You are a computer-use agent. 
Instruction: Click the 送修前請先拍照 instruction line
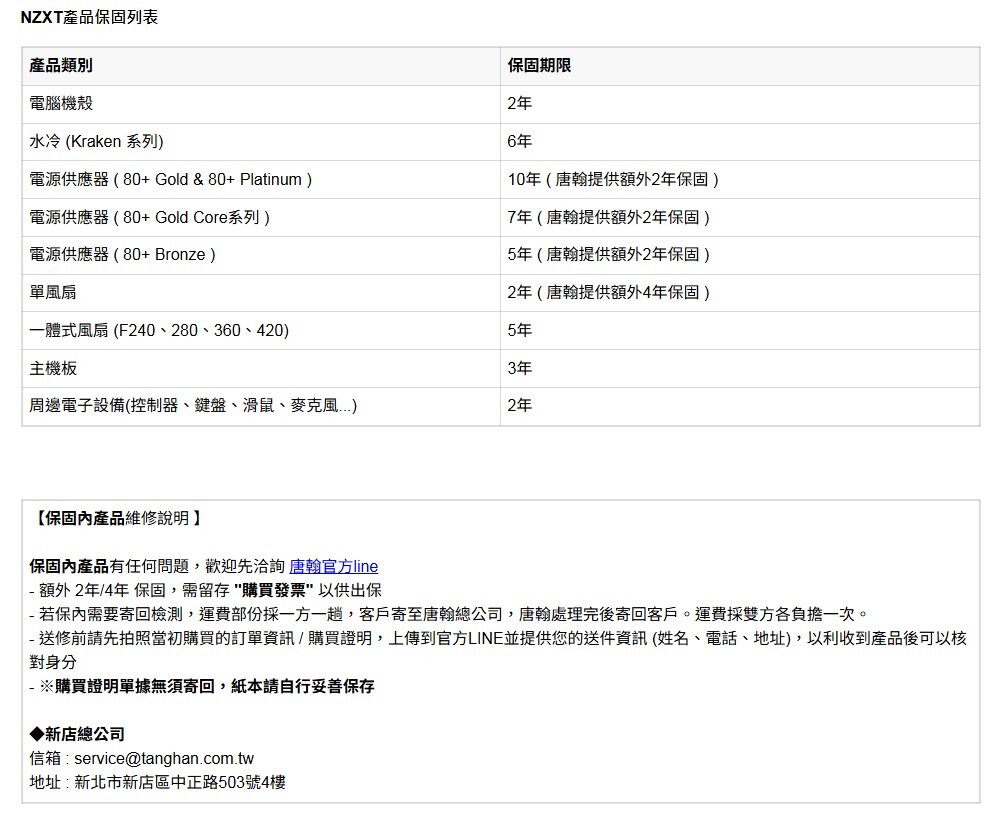click(498, 650)
